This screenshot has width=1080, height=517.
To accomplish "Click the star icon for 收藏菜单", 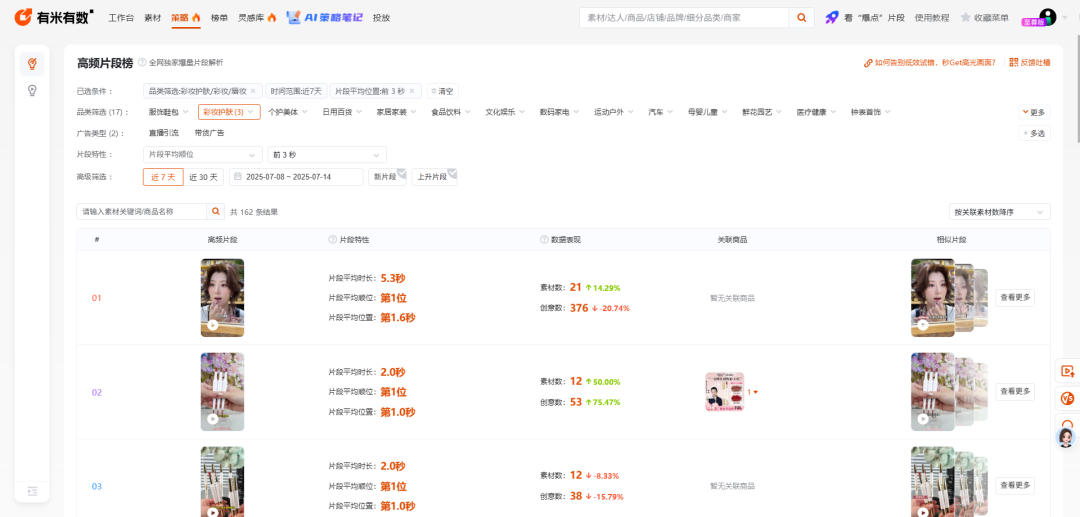I will click(966, 18).
